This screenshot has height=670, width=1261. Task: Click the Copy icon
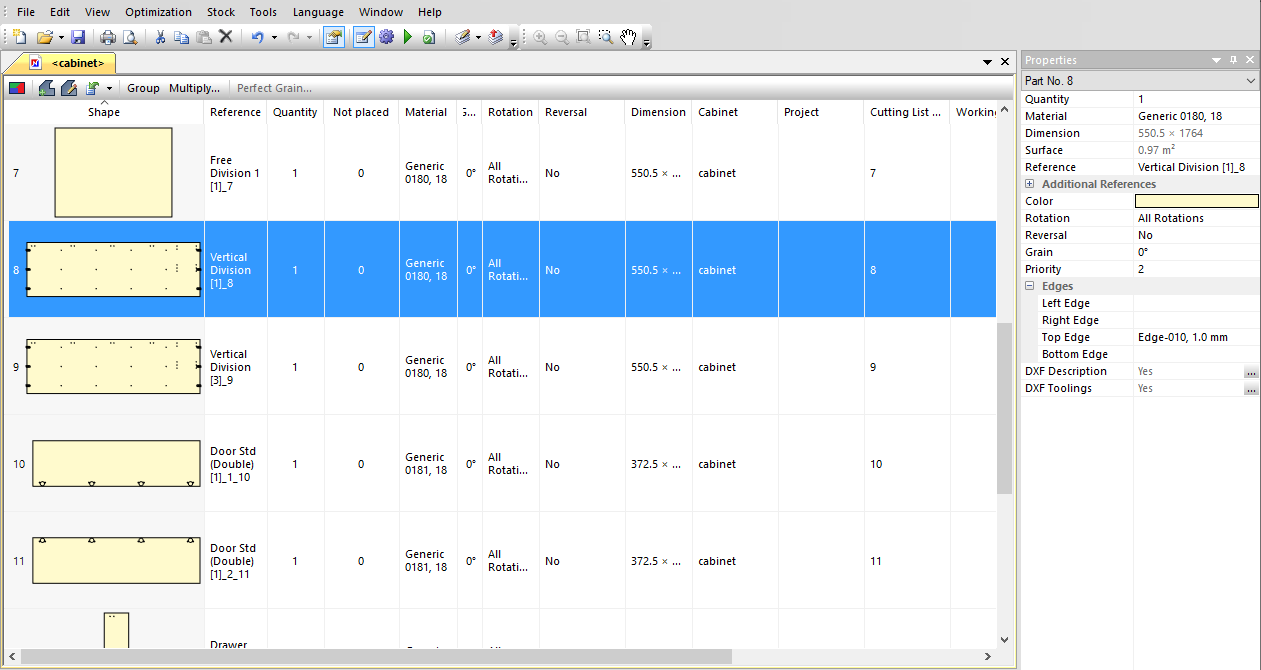[182, 38]
